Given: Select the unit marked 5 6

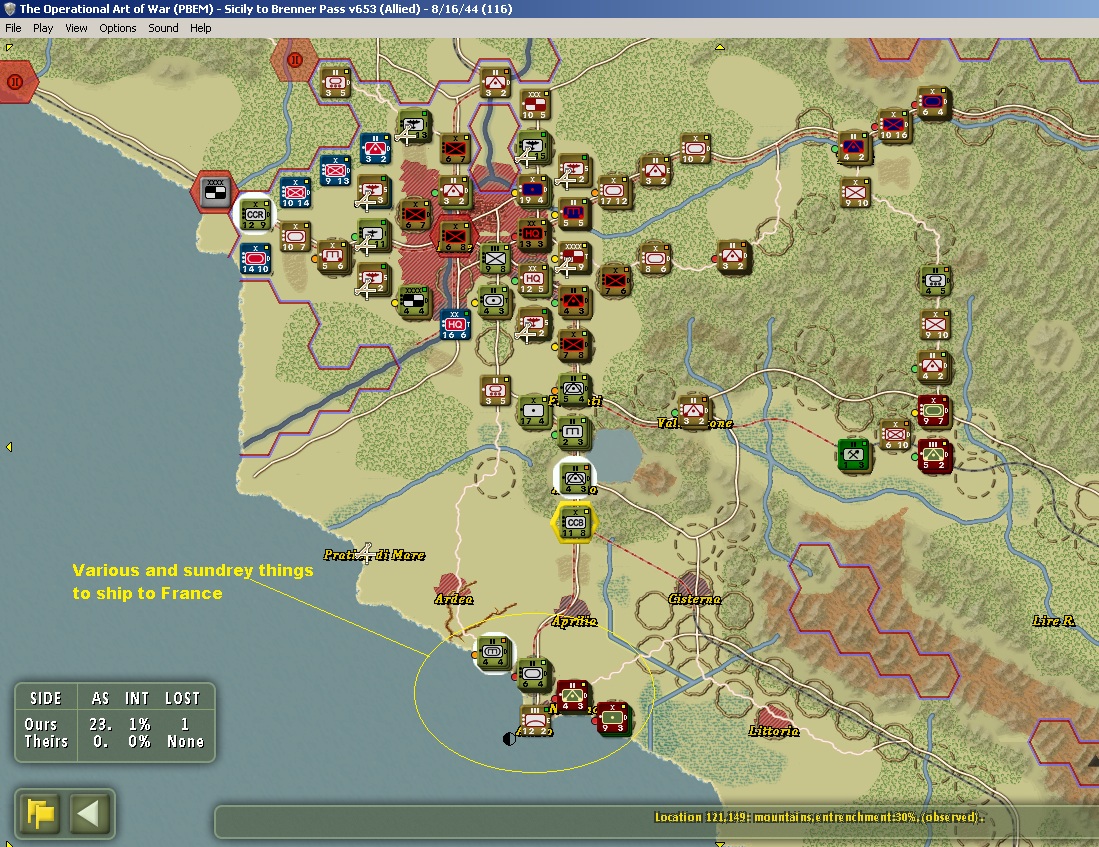Looking at the screenshot, I should (333, 257).
